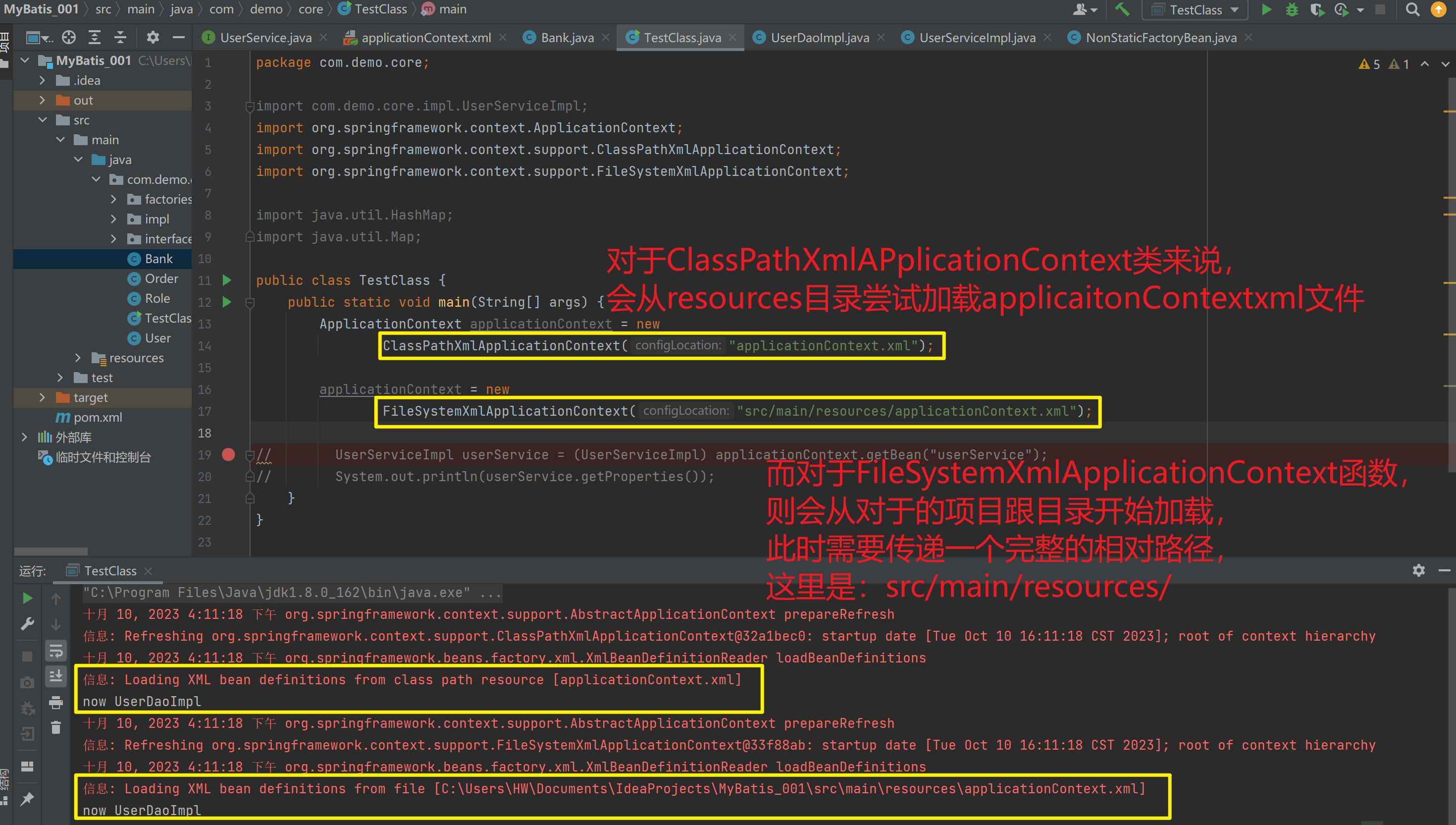Switch to the applicationContext.xml tab
Screen dimensions: 1456x825
[425, 37]
